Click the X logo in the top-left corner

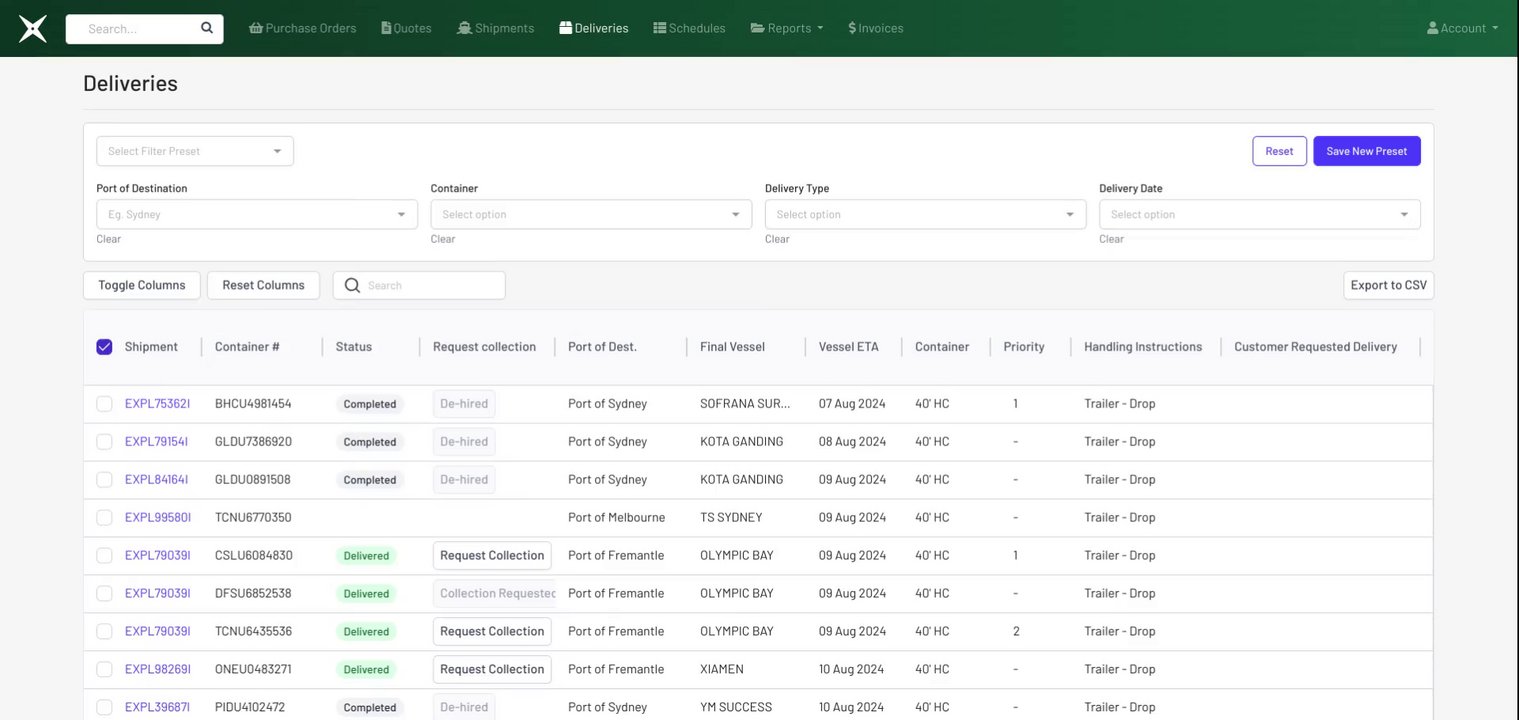coord(33,29)
